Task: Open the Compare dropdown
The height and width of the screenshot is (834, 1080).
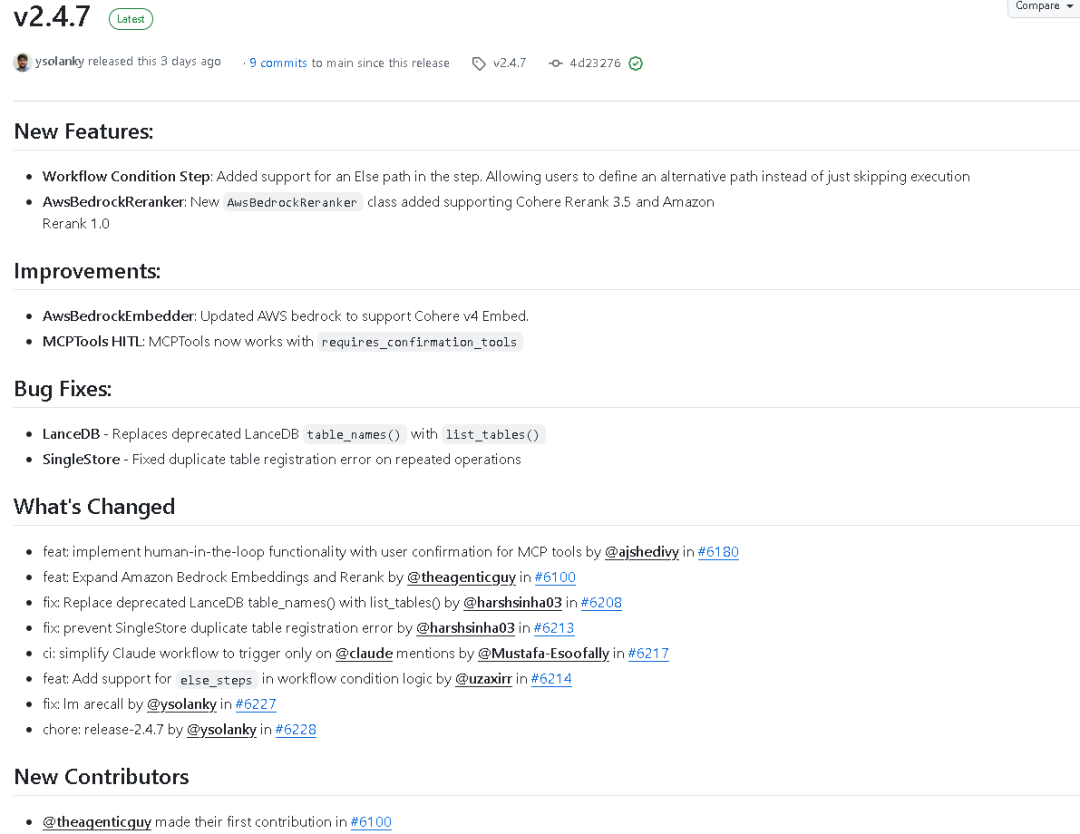Action: tap(1044, 6)
